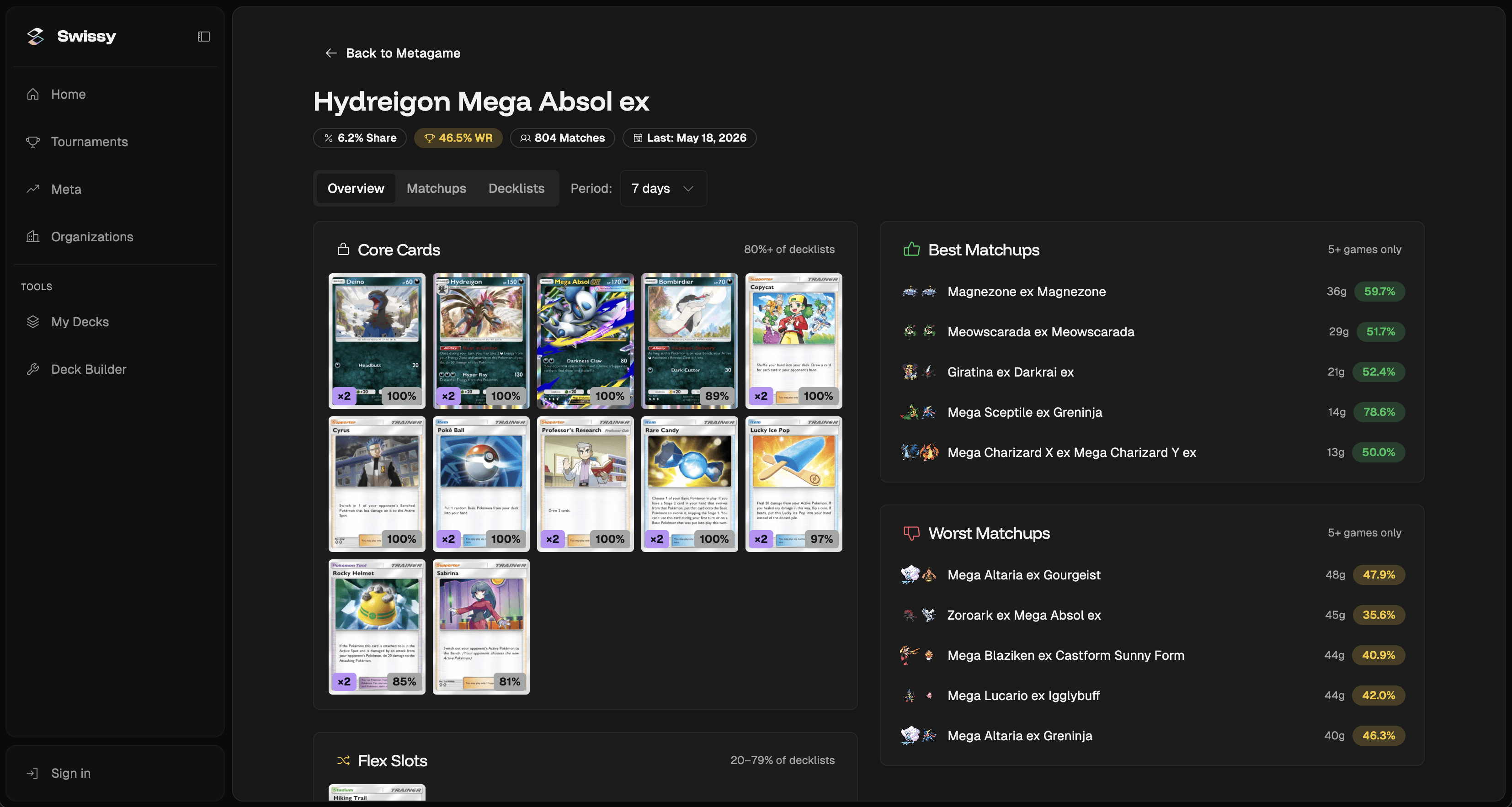
Task: Select the Mega Altaria ex Greninja matchup
Action: click(1152, 736)
